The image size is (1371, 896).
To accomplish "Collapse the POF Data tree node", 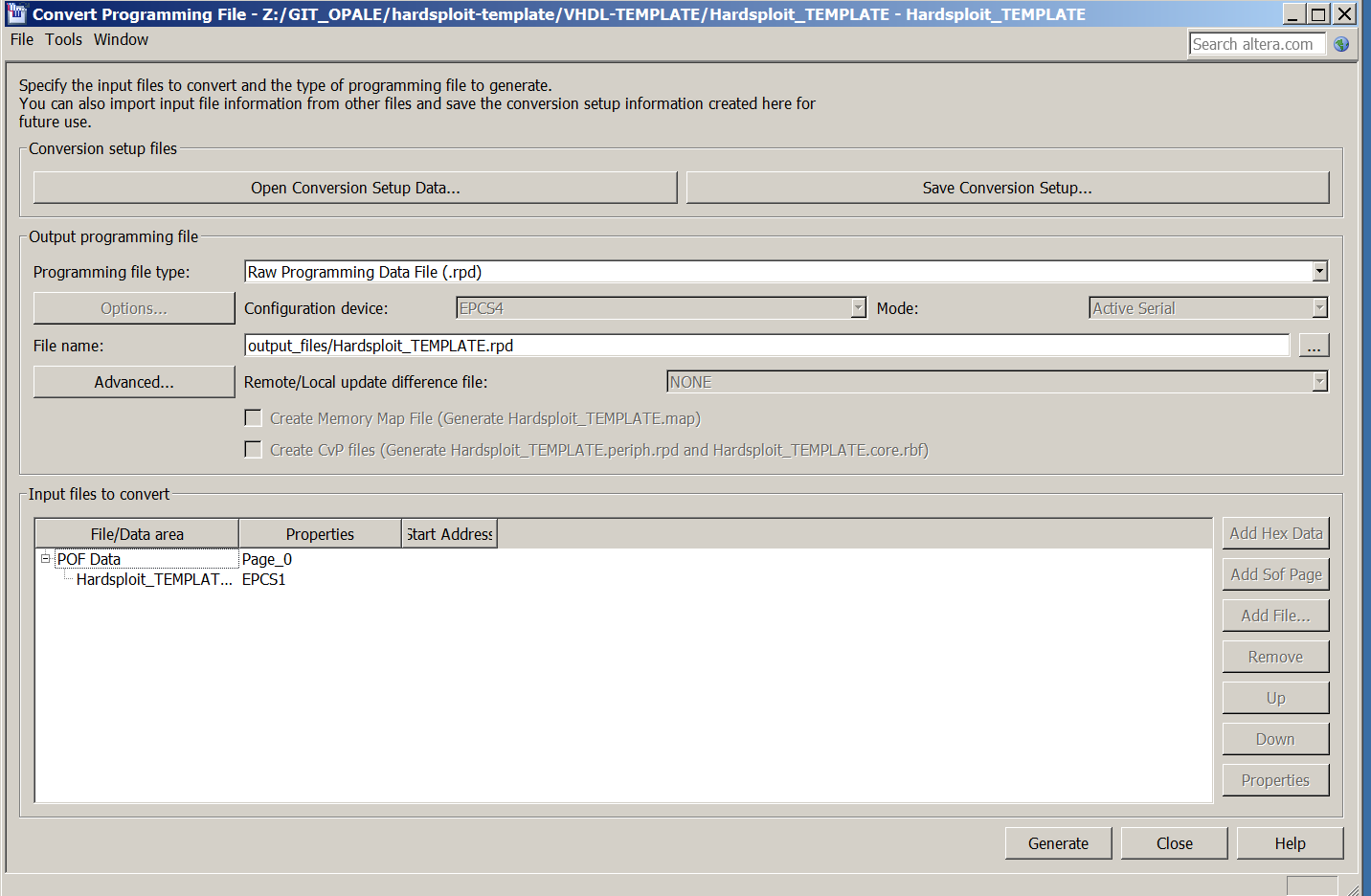I will [45, 558].
